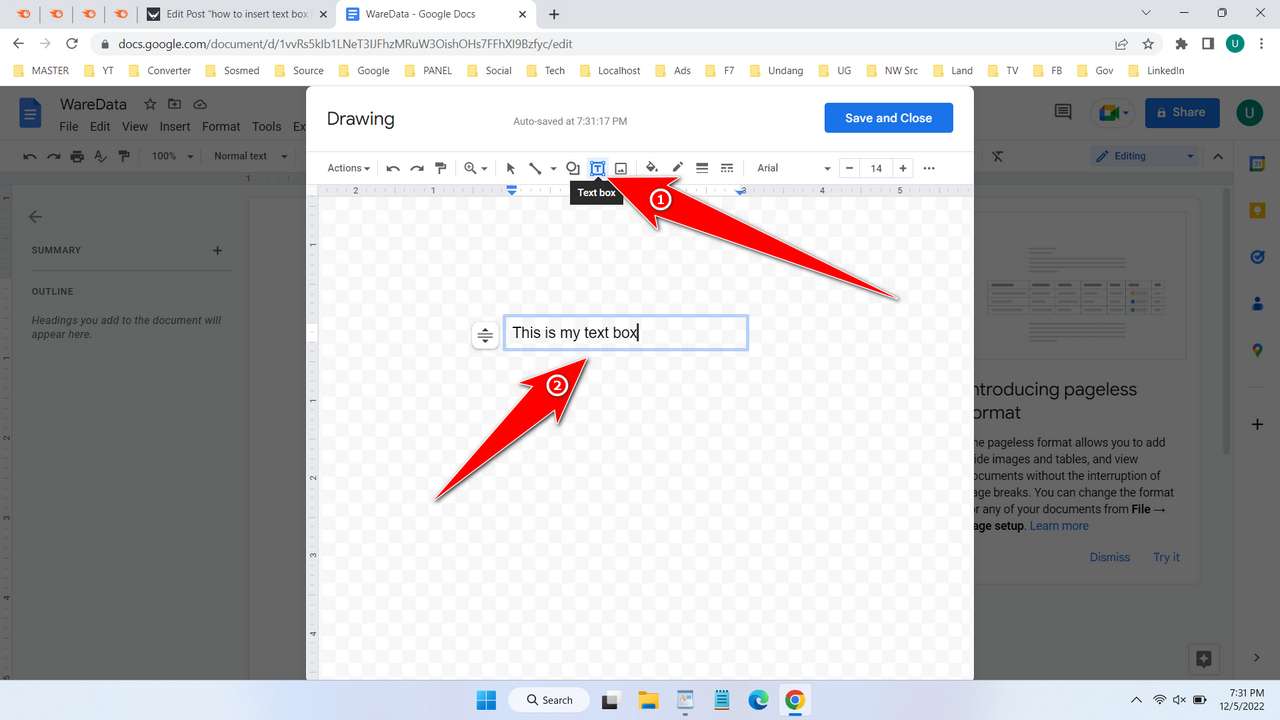The image size is (1280, 720).
Task: Click the Save and Close button
Action: click(x=888, y=117)
